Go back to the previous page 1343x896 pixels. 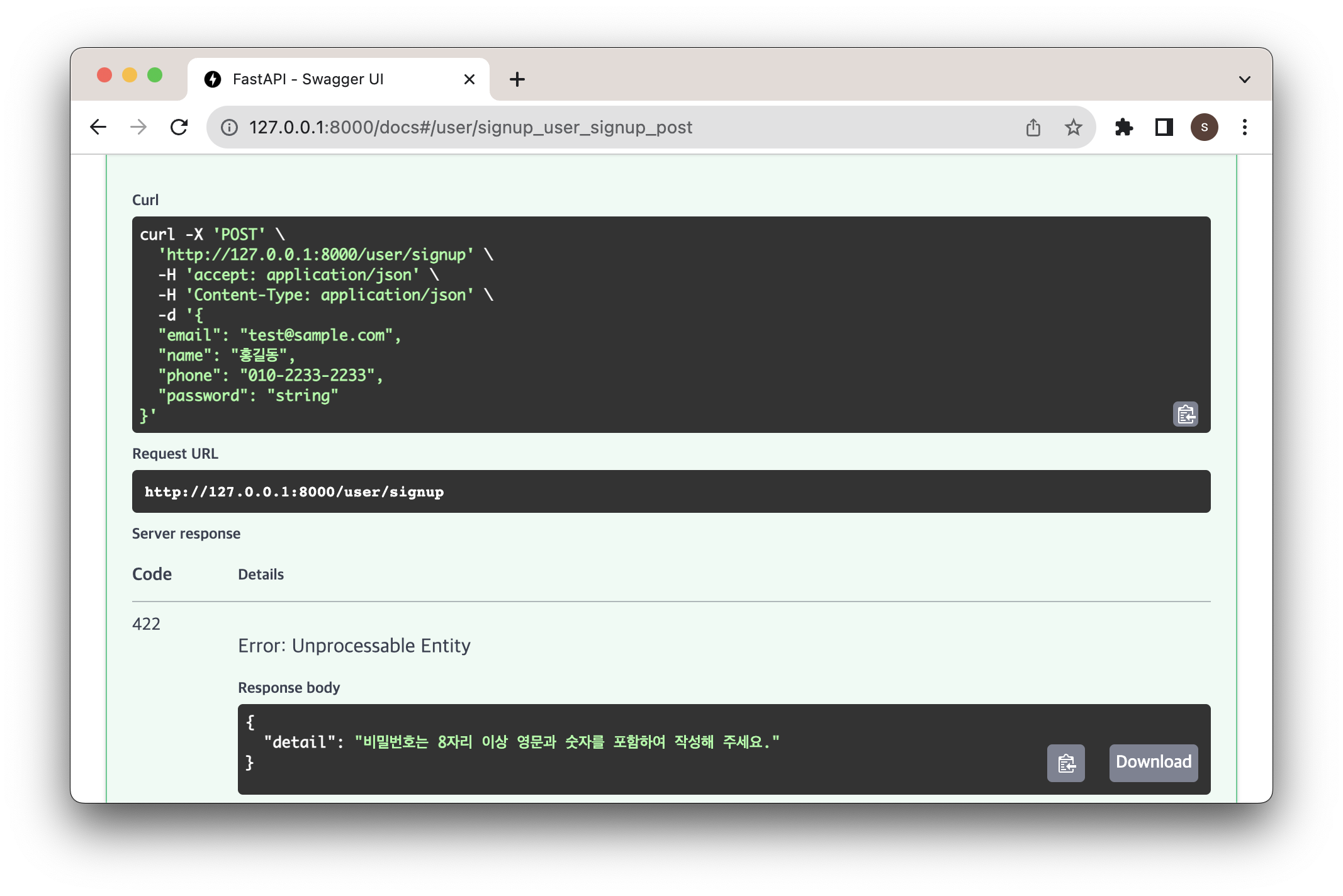click(x=98, y=127)
